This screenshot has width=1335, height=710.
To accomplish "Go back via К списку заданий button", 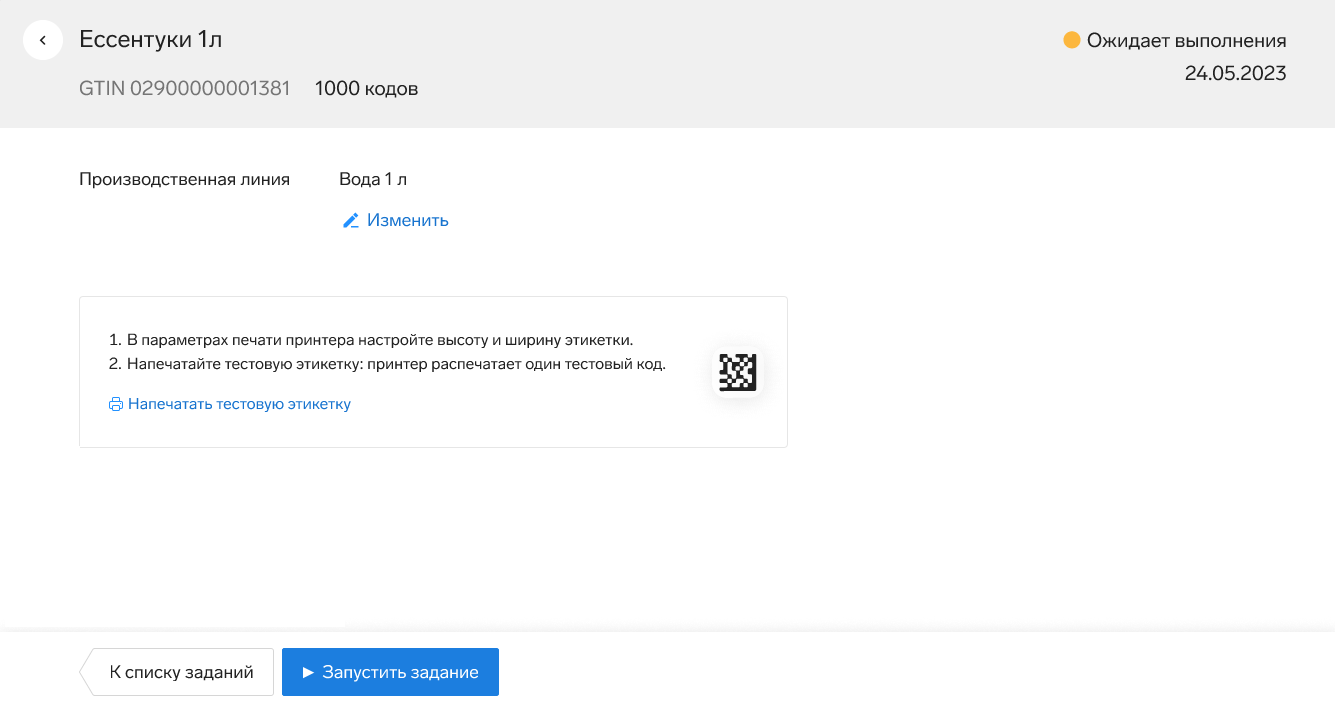I will pos(177,672).
